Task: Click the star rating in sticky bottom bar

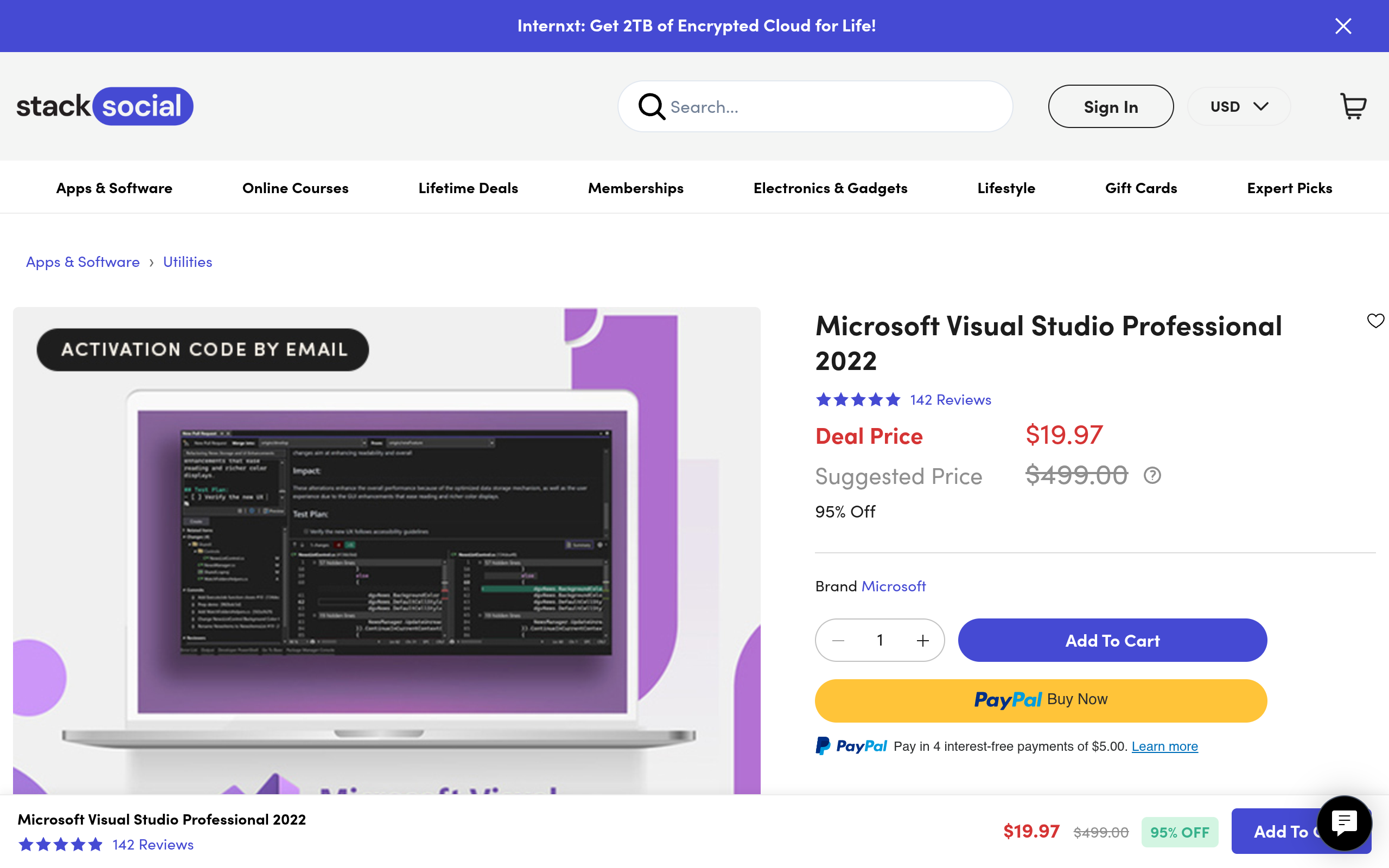Action: click(x=60, y=845)
